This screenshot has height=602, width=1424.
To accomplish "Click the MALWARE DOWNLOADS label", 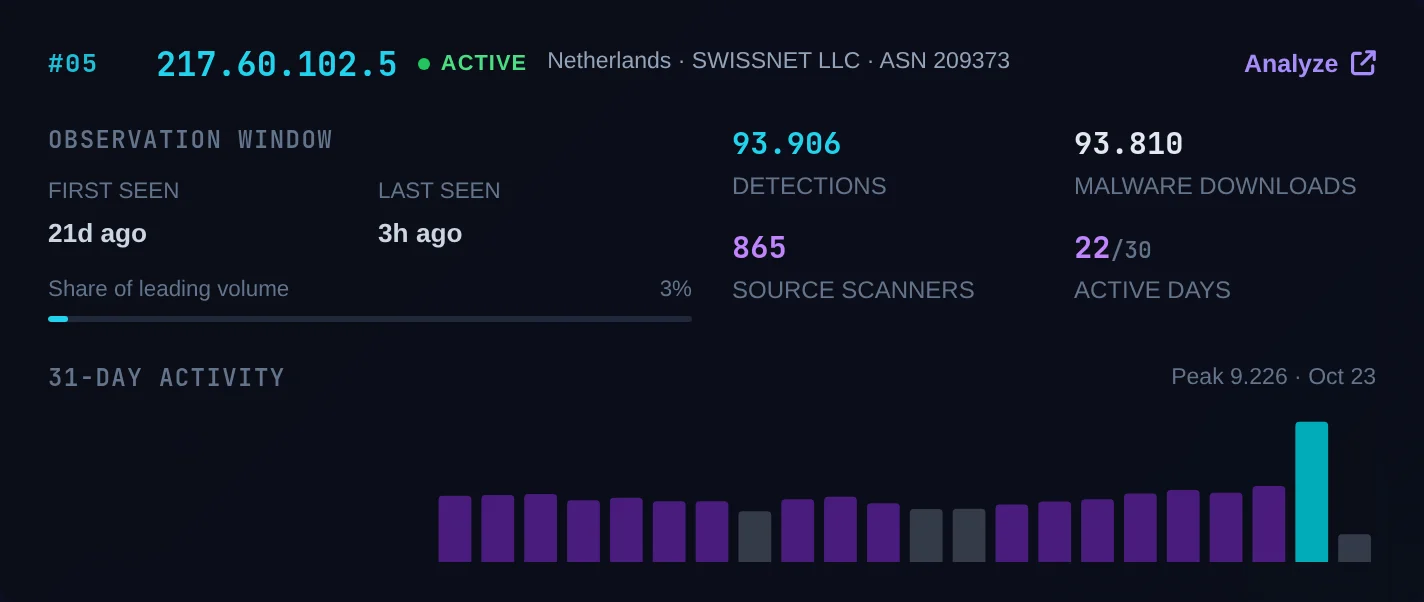I will [1215, 186].
